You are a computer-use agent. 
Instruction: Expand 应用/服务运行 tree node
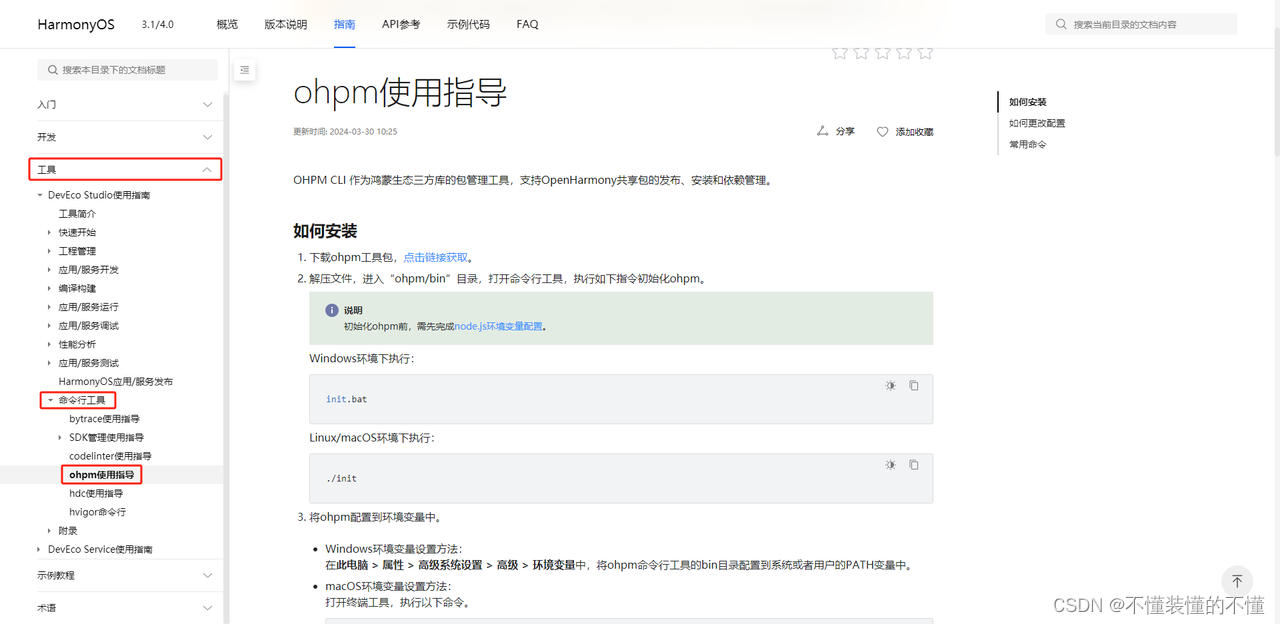pos(50,307)
